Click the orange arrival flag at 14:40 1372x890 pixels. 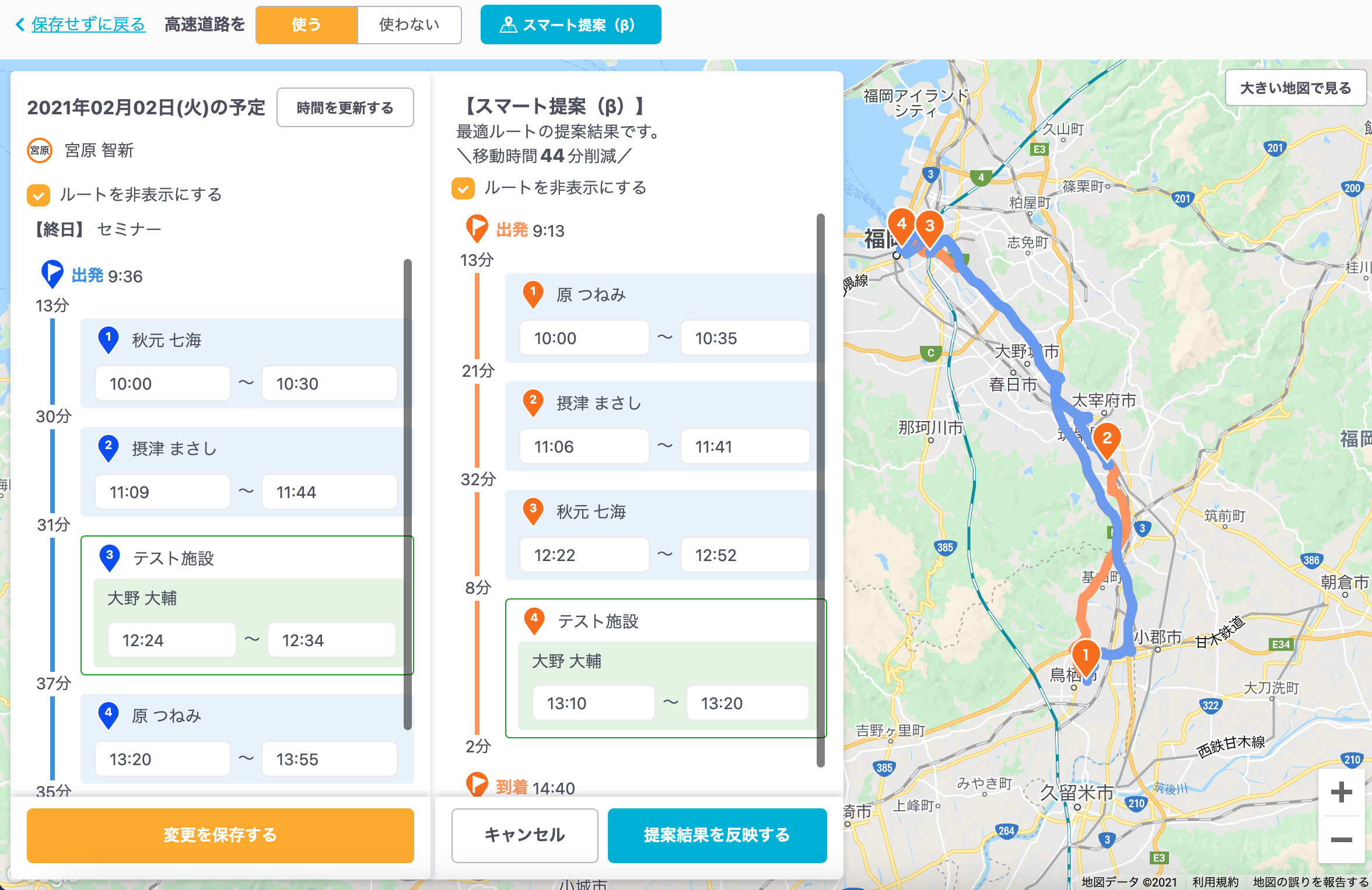pos(477,785)
